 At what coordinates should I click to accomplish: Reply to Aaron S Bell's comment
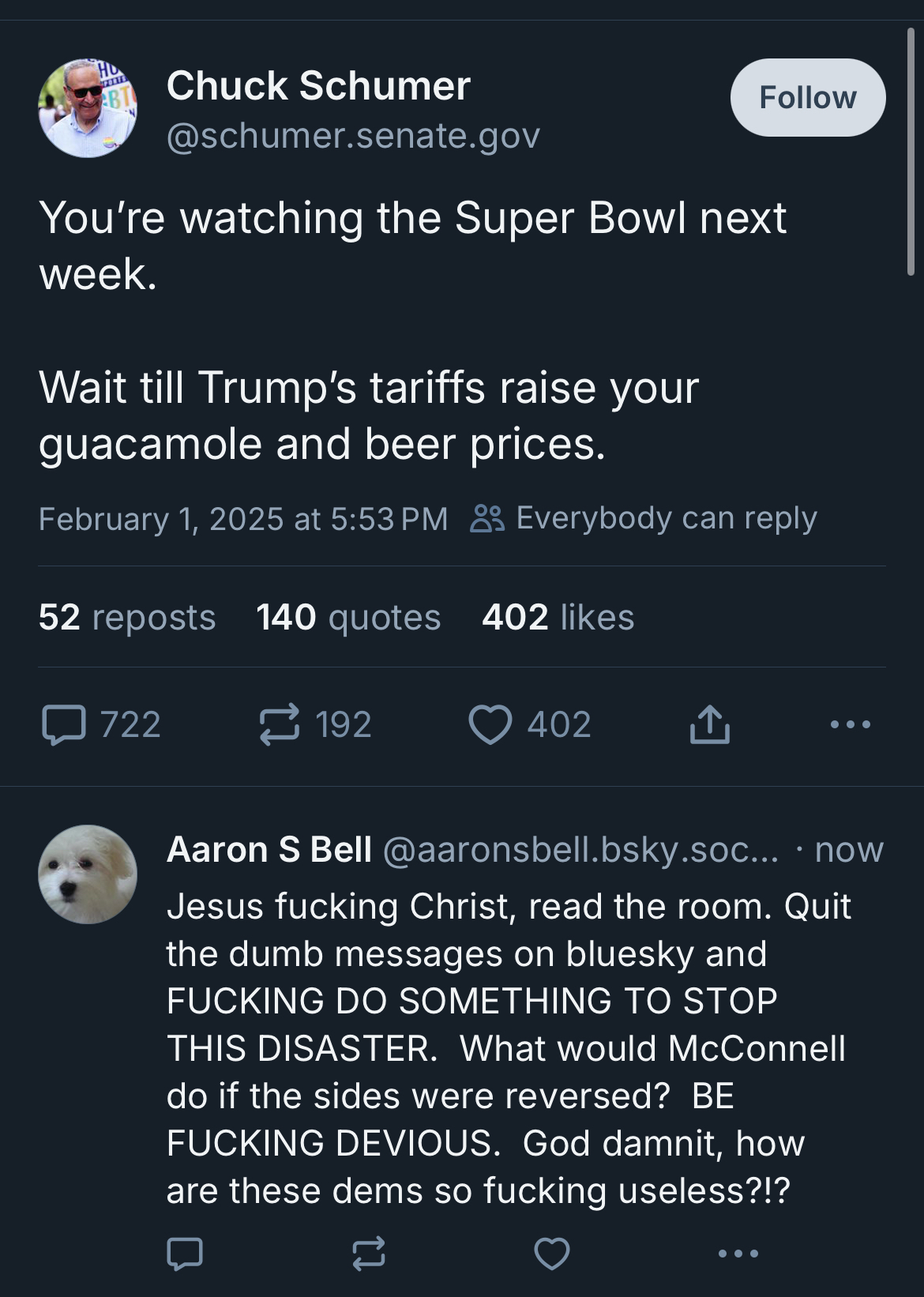185,1253
